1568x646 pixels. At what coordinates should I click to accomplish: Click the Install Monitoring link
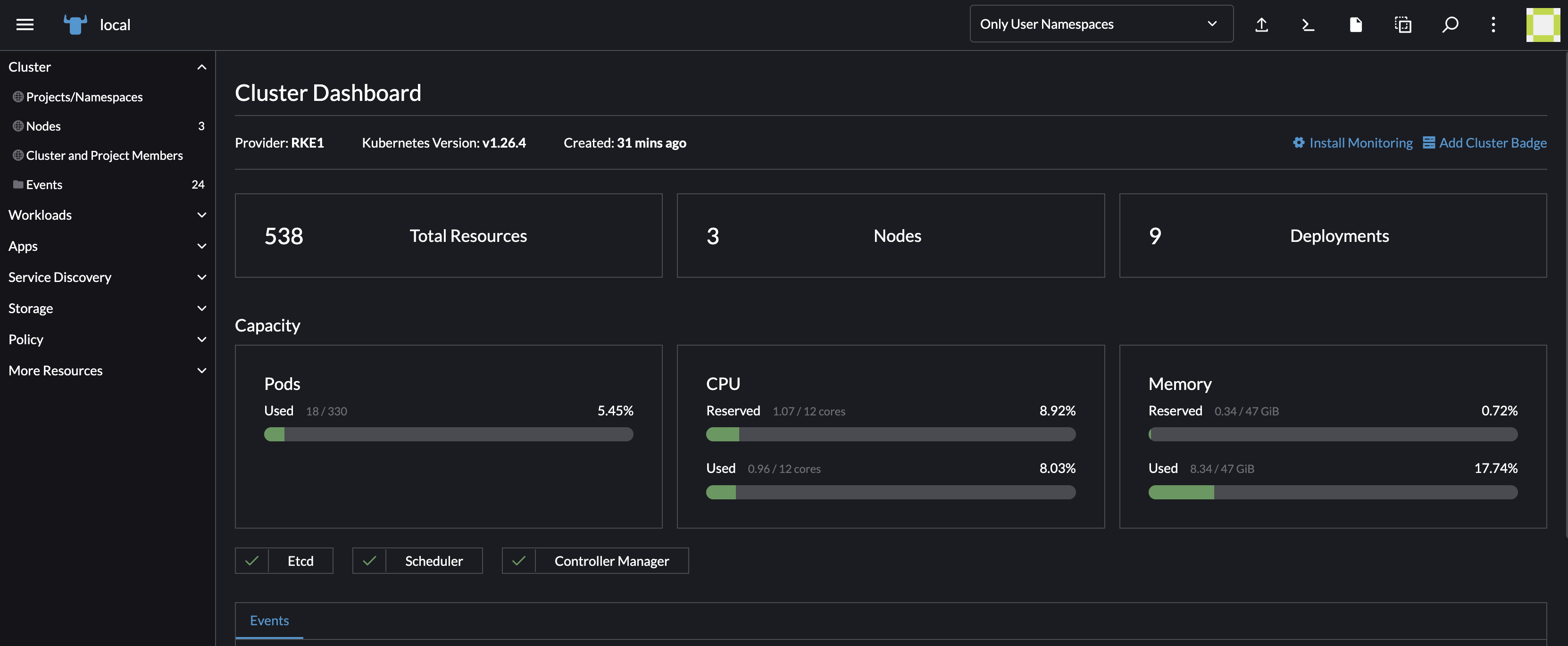point(1361,142)
